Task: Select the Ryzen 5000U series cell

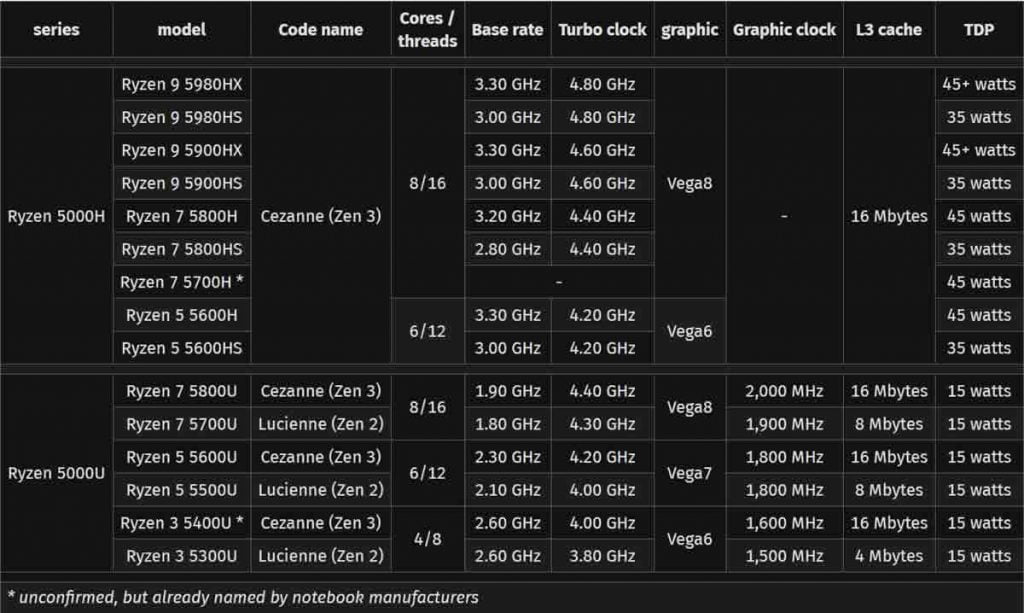Action: pyautogui.click(x=56, y=473)
